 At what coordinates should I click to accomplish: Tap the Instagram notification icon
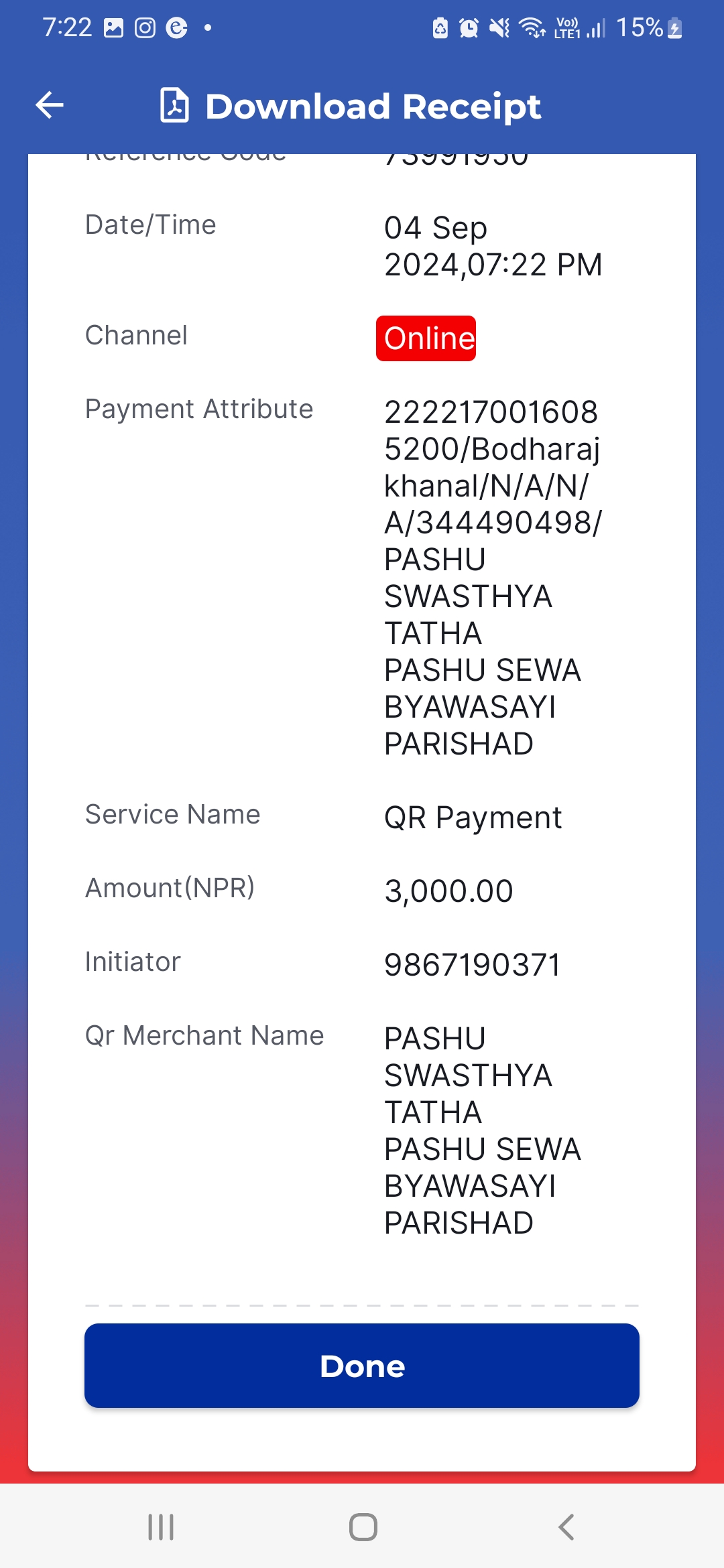(x=145, y=28)
